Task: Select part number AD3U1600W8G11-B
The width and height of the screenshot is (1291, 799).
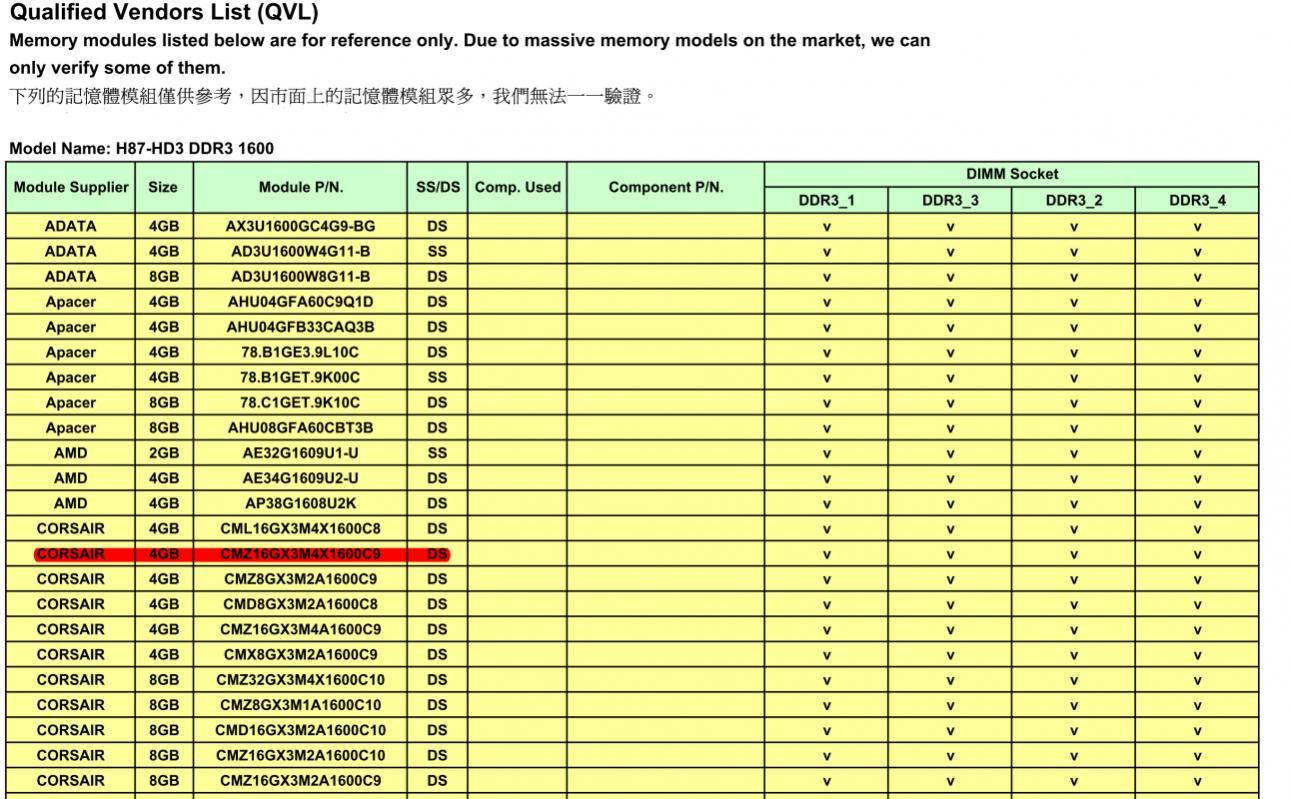Action: point(300,276)
